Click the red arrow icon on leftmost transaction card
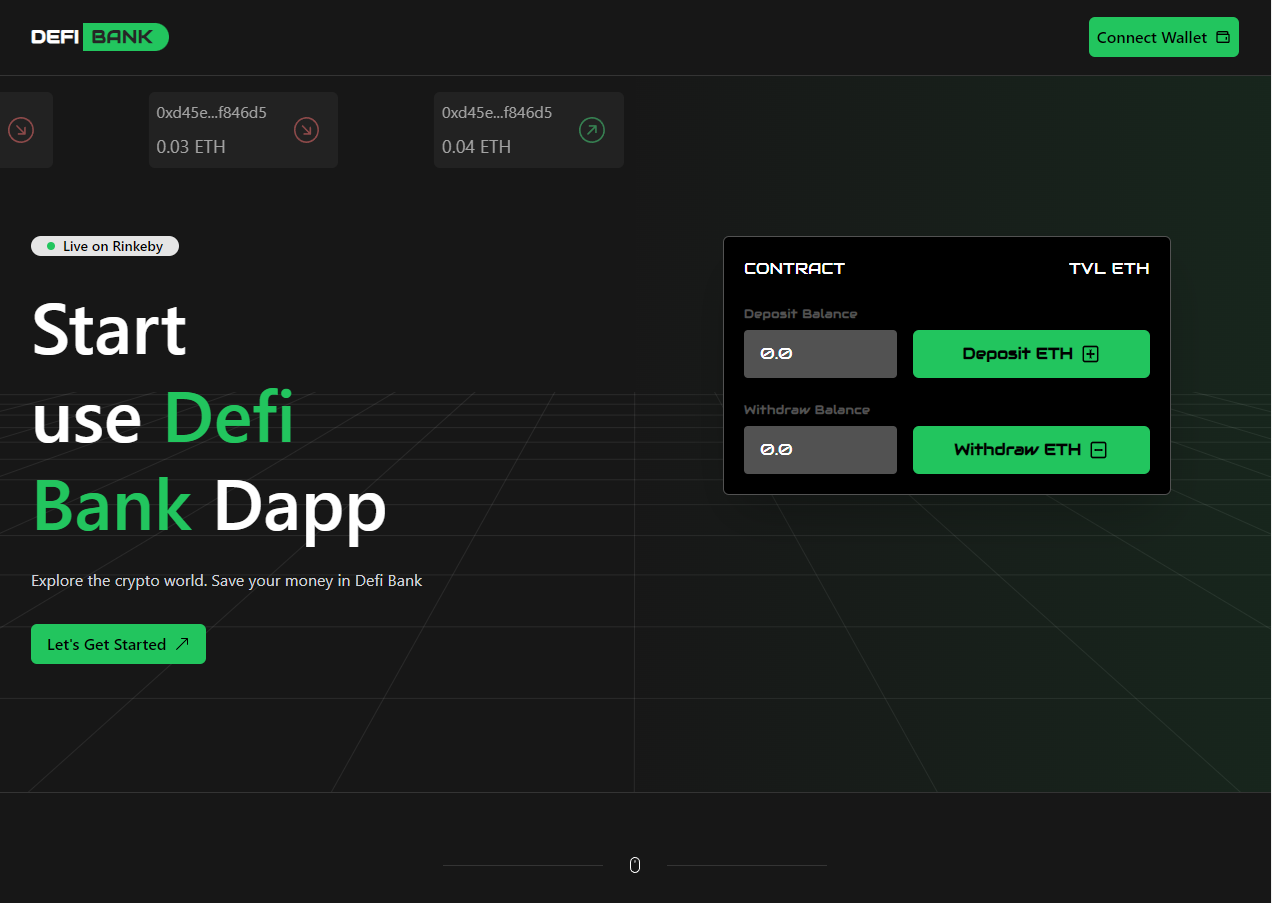The height and width of the screenshot is (903, 1272). tap(21, 129)
